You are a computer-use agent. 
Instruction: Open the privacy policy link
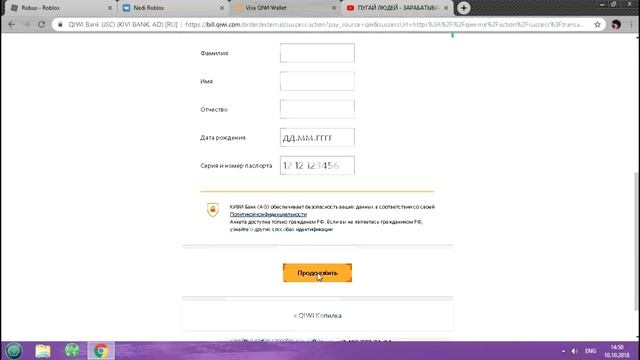pyautogui.click(x=268, y=214)
